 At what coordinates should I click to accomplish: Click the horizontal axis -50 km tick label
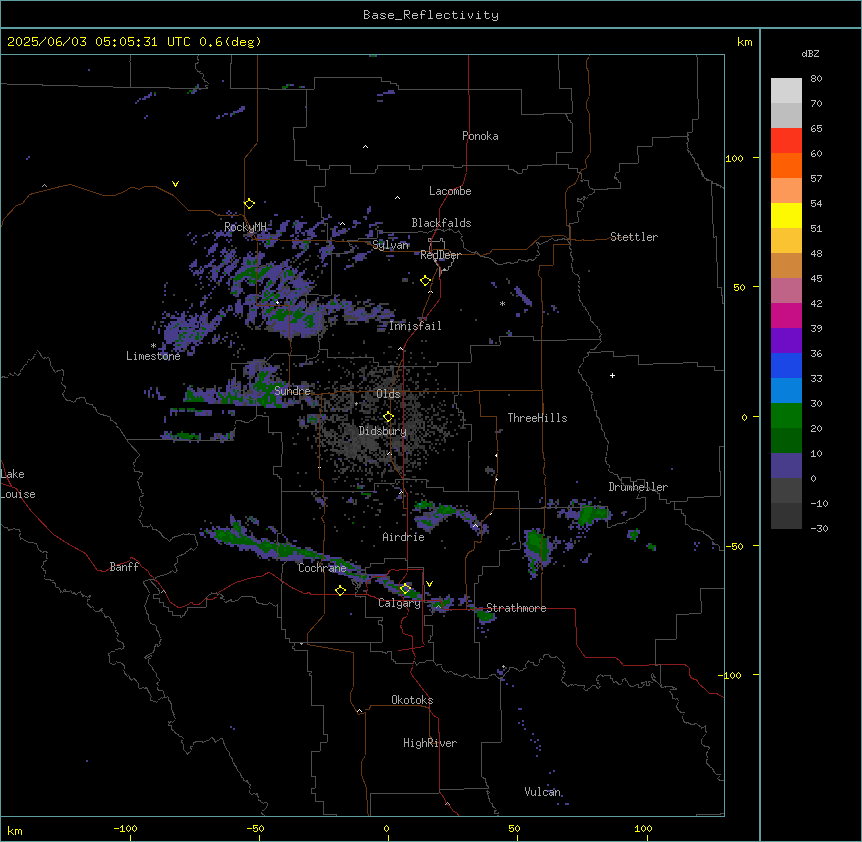(255, 828)
